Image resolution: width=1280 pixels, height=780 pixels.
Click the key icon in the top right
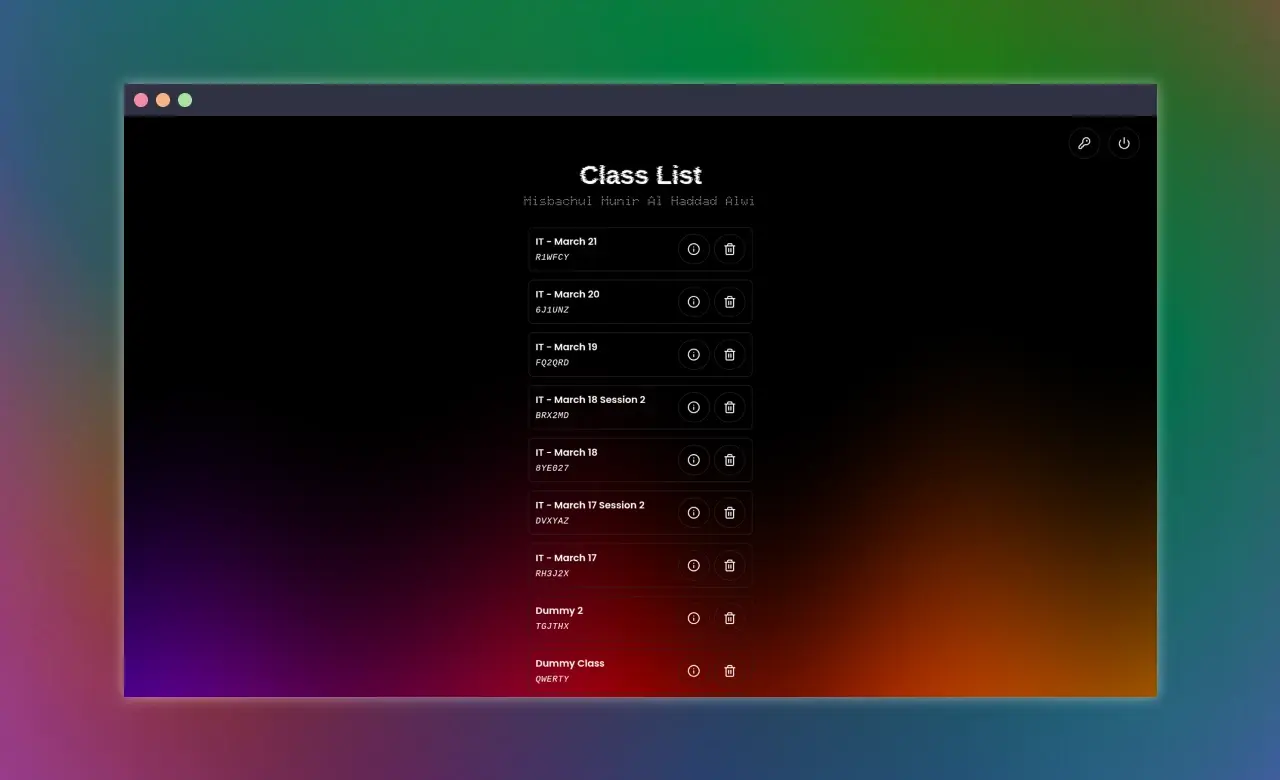coord(1084,143)
